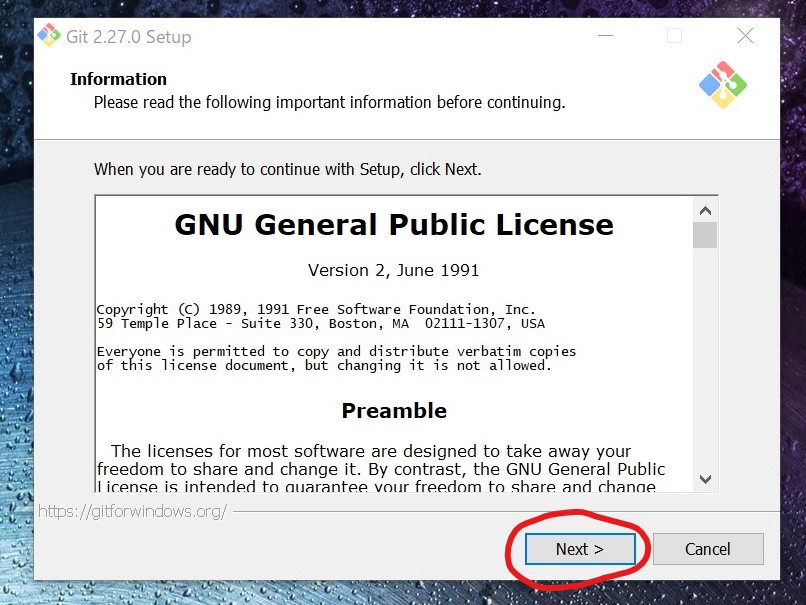Click the Information header text
The width and height of the screenshot is (806, 605).
(118, 79)
